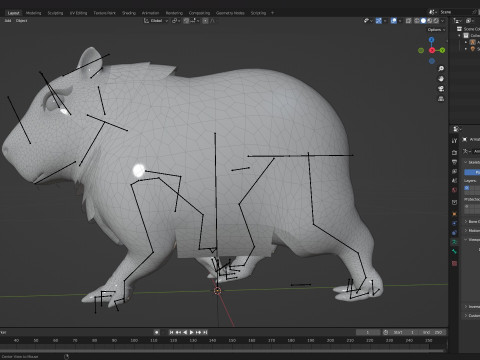This screenshot has height=360, width=480.
Task: Click the Start frame field
Action: [x=404, y=332]
